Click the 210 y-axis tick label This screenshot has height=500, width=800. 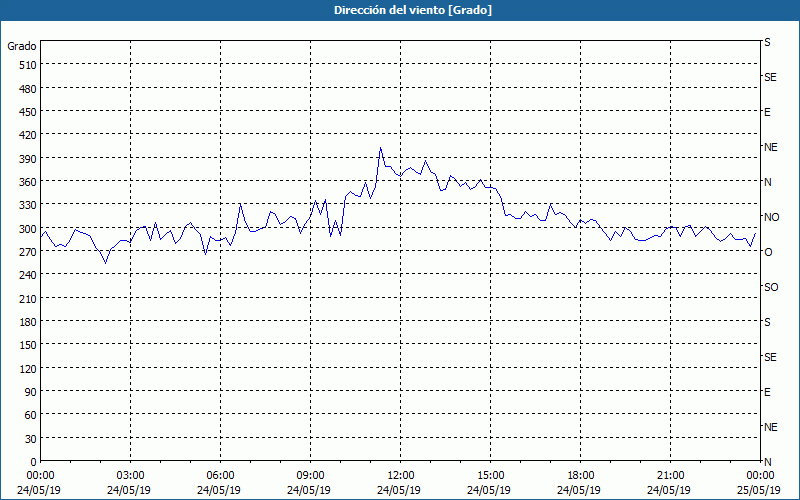[x=29, y=299]
